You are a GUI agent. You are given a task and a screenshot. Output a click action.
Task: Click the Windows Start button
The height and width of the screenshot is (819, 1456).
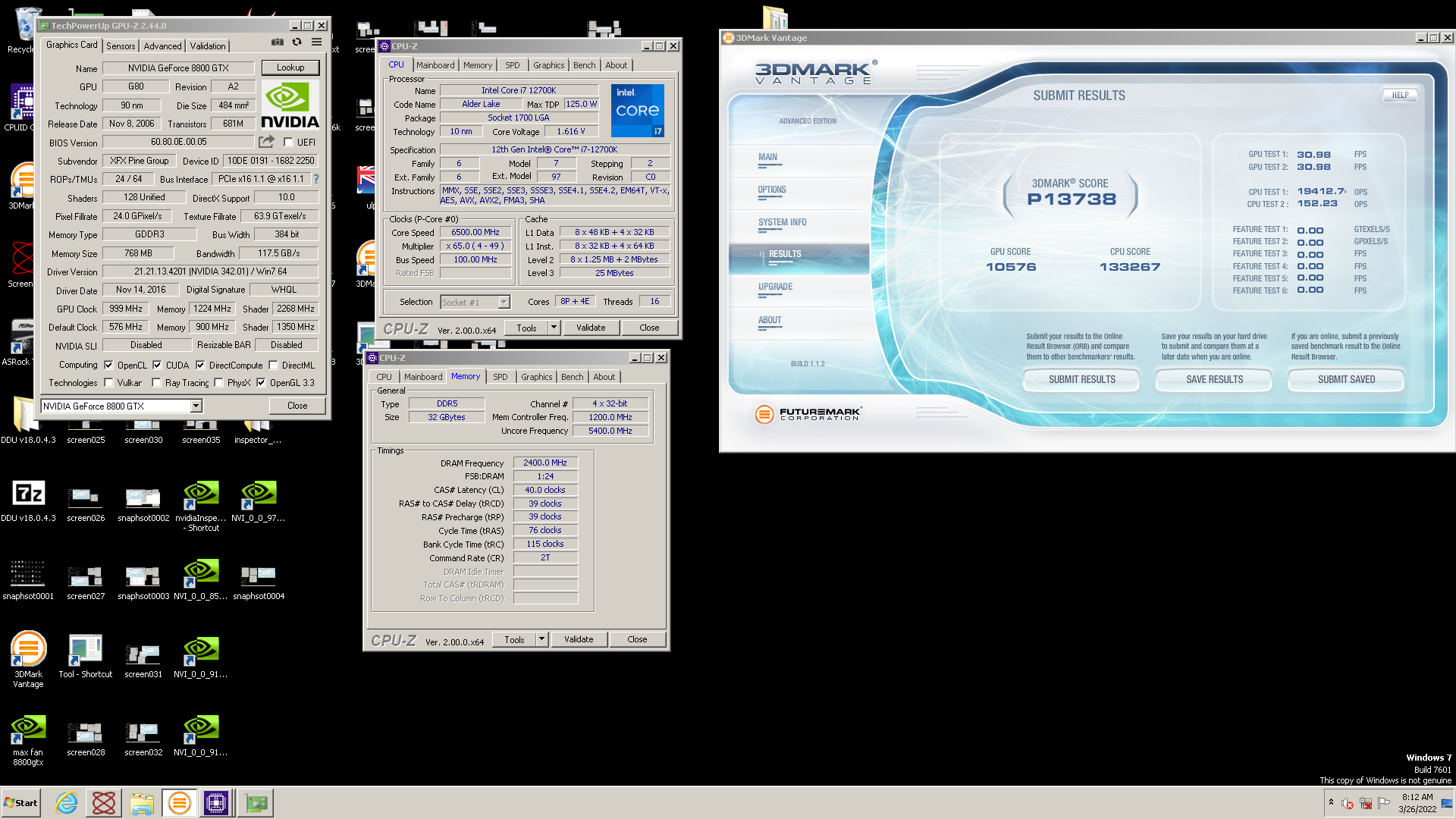[20, 803]
